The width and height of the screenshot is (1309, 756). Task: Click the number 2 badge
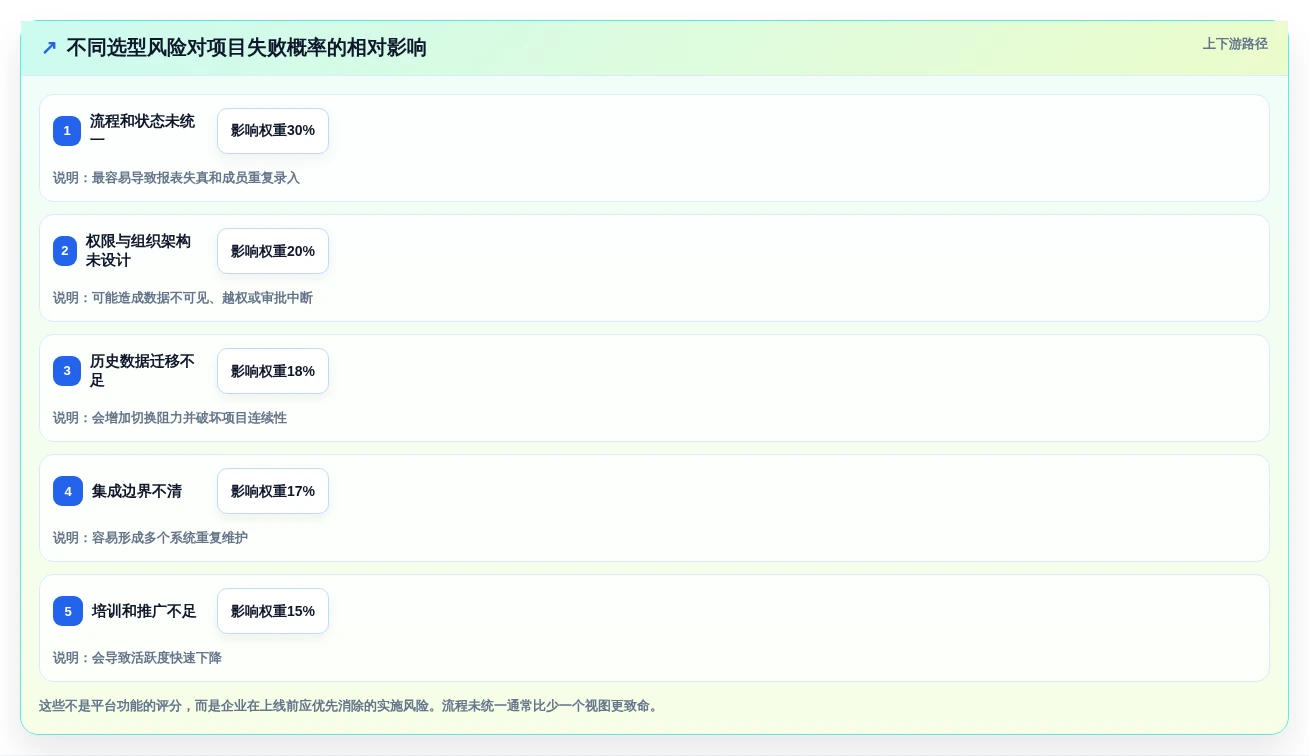coord(65,251)
